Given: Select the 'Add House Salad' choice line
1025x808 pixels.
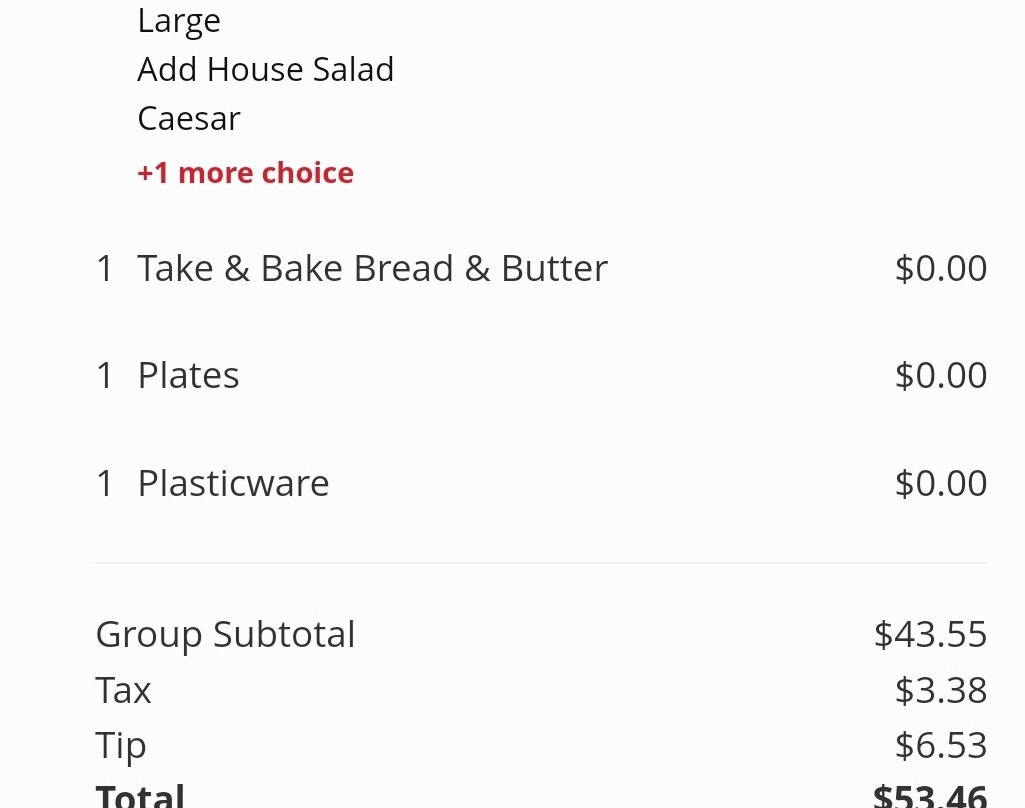Looking at the screenshot, I should 265,69.
